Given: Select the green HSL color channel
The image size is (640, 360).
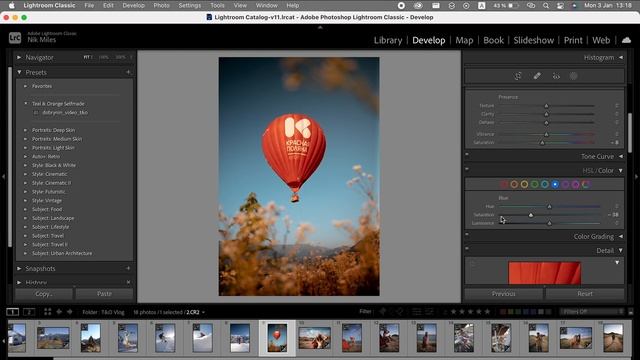Looking at the screenshot, I should tap(535, 184).
